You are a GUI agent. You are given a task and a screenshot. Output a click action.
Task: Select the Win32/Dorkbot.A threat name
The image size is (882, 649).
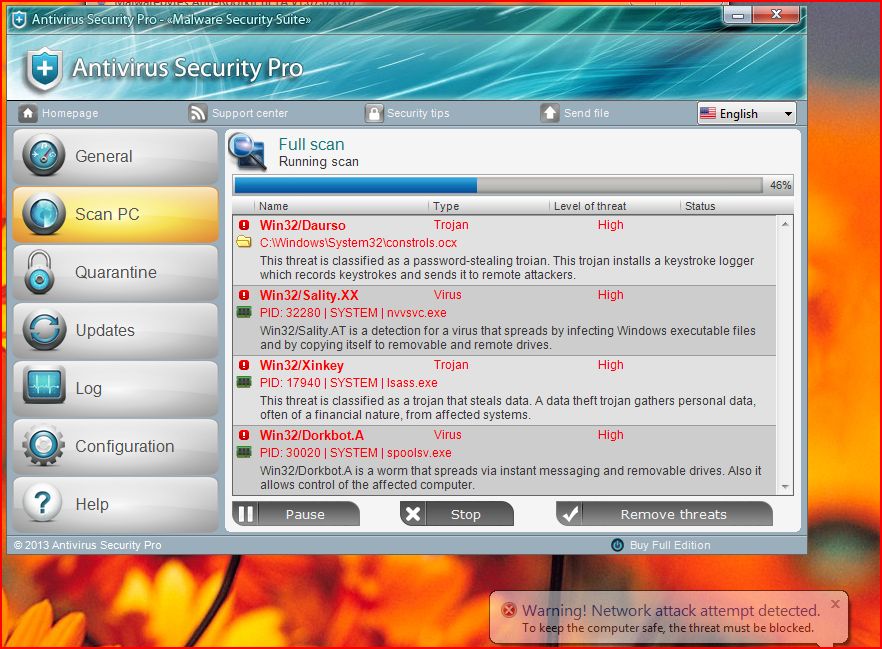tap(312, 435)
